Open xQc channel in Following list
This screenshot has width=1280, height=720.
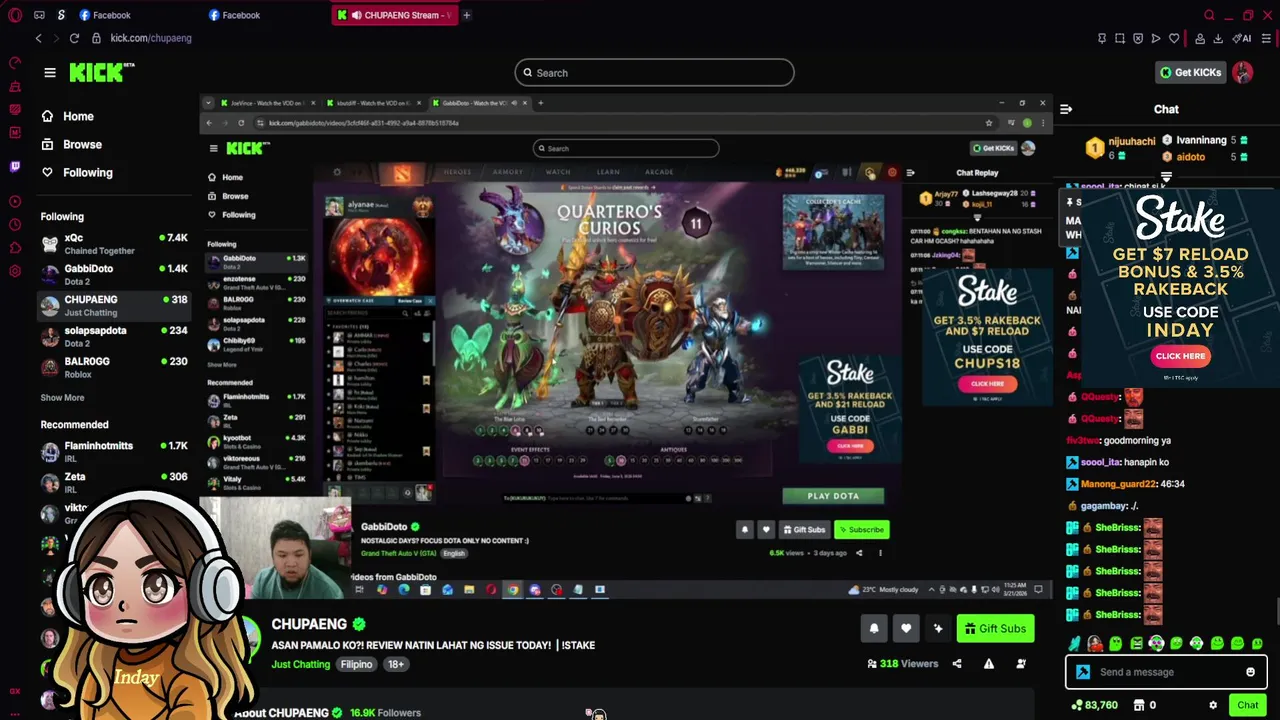point(114,244)
